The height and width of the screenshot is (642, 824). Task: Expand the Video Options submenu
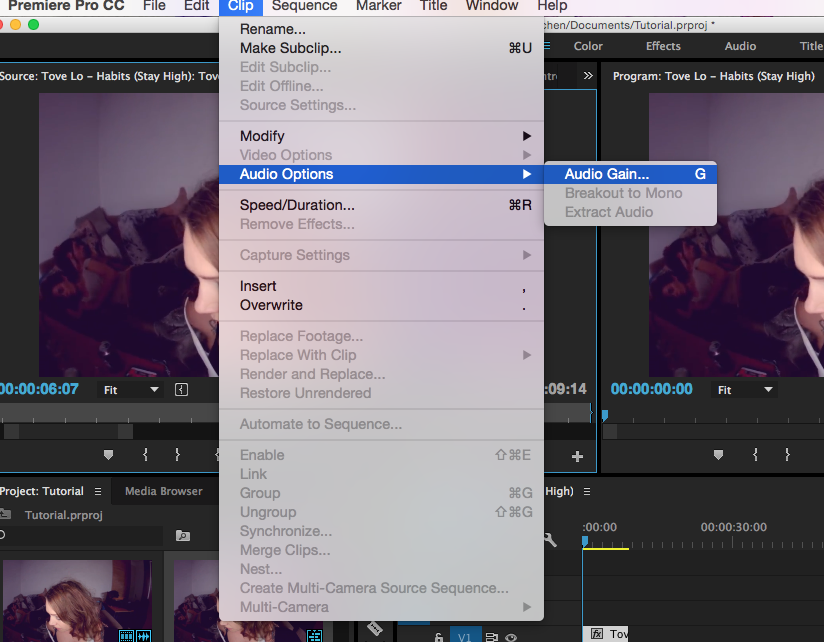tap(382, 155)
